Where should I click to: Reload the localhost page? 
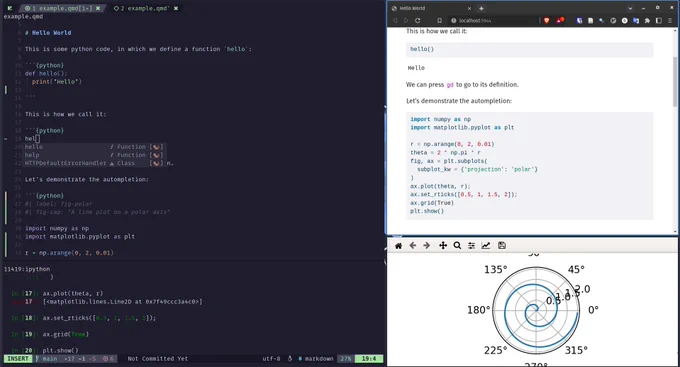418,20
